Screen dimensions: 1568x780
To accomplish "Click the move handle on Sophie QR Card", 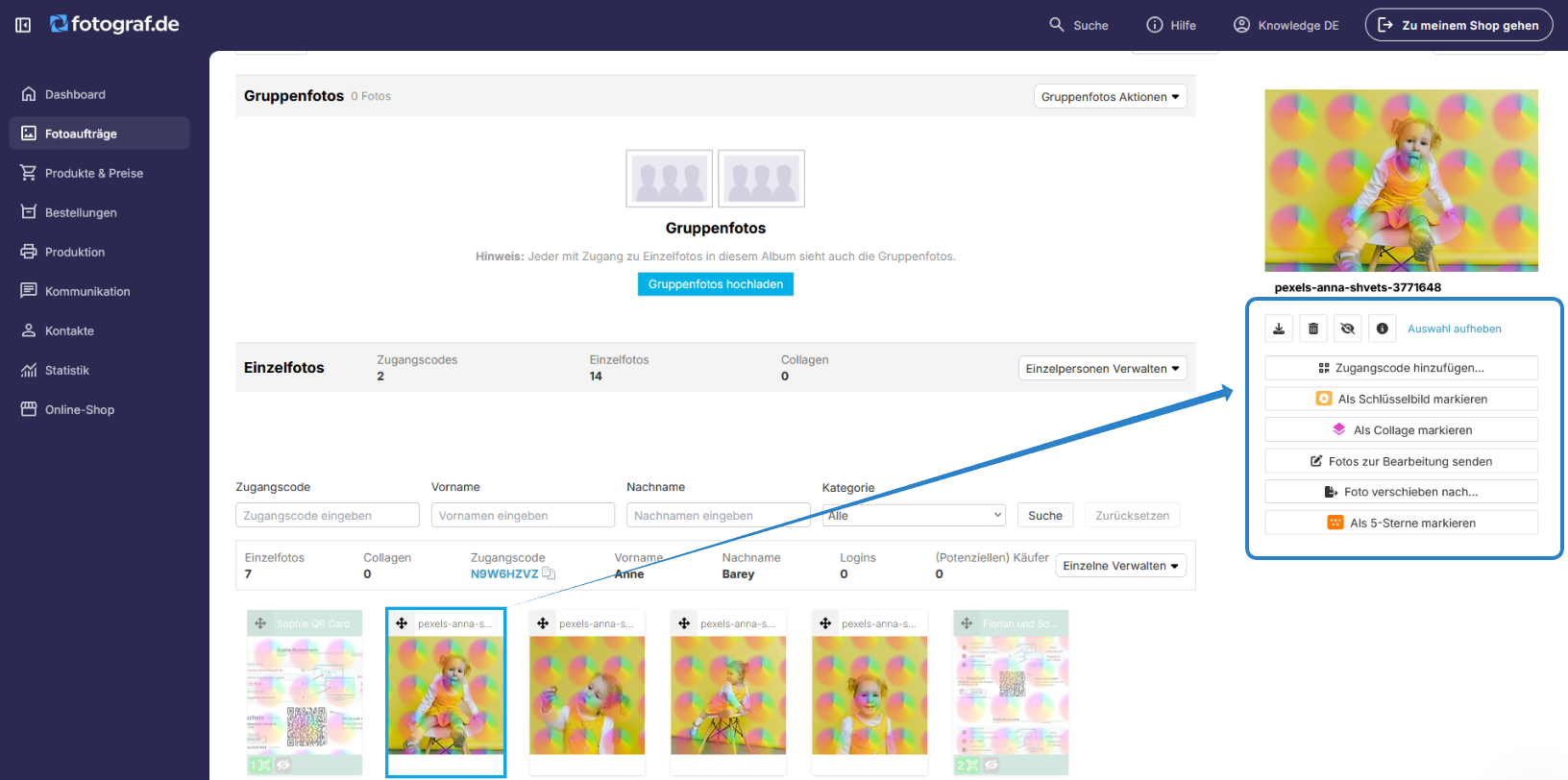I will coord(260,623).
